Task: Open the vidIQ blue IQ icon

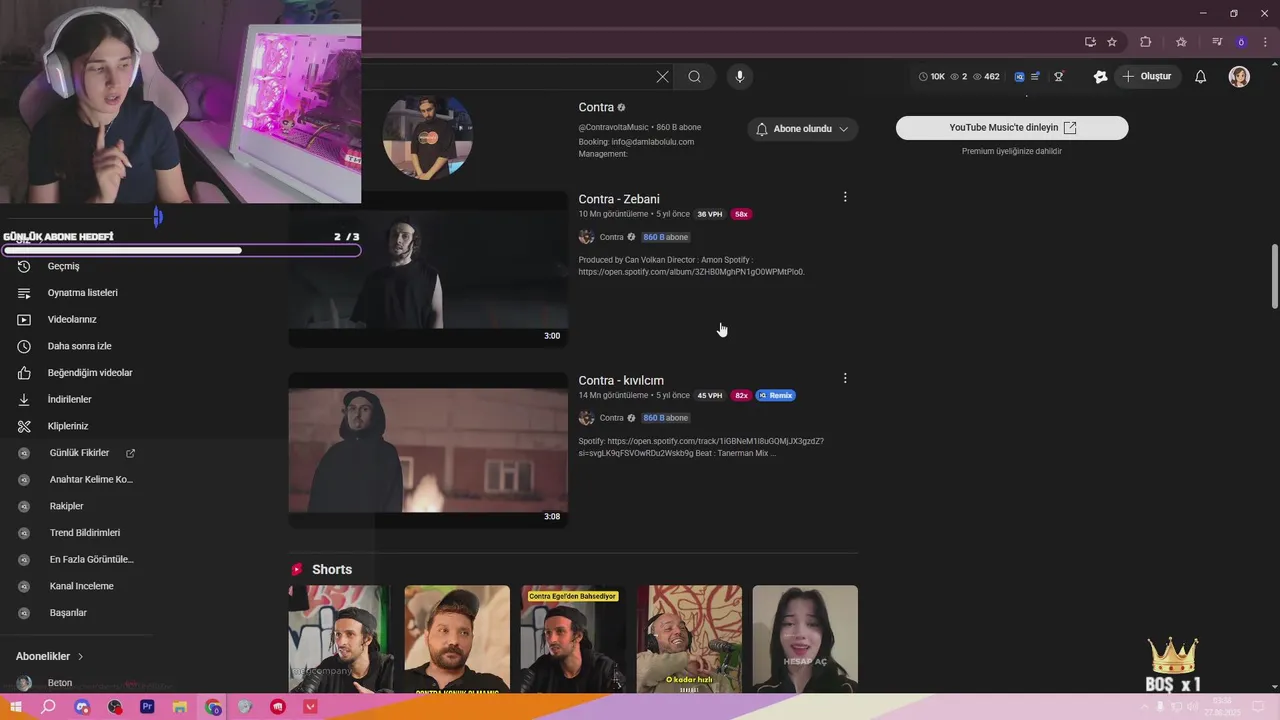Action: click(1019, 77)
